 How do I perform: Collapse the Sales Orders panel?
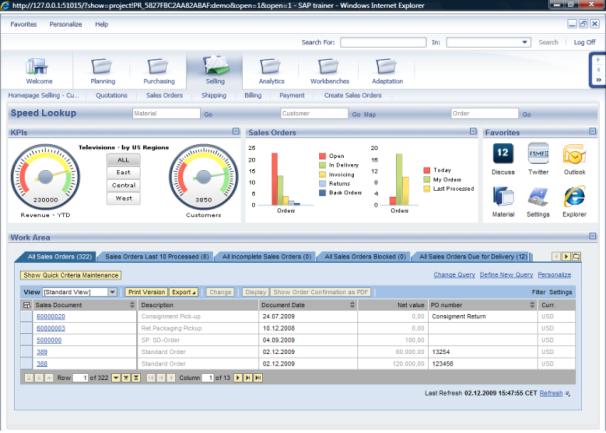click(473, 131)
